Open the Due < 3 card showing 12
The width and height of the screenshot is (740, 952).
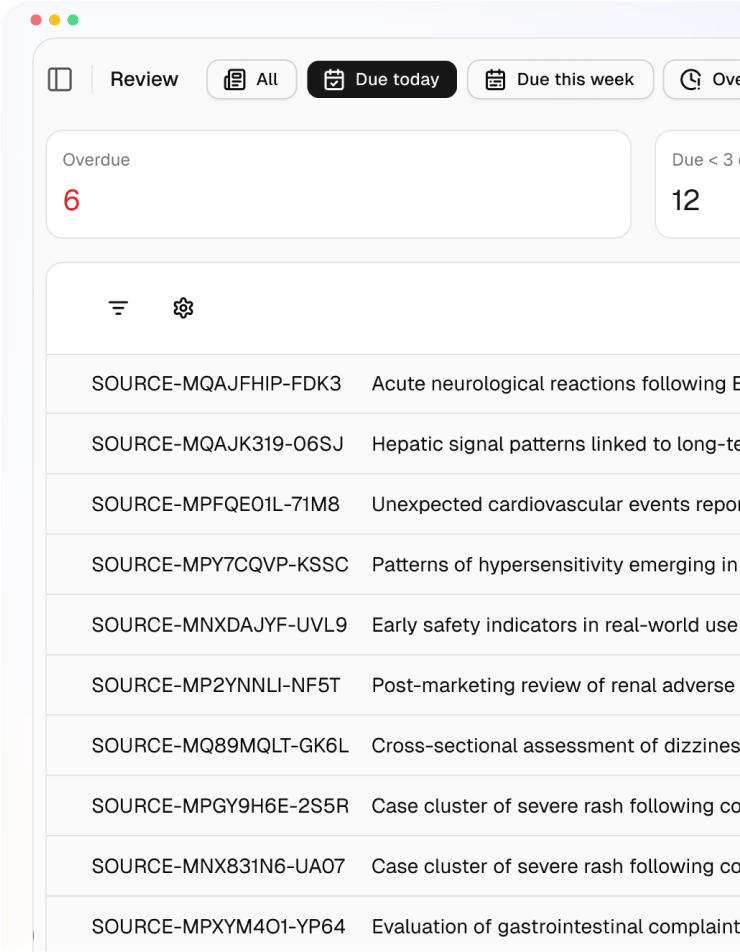[698, 184]
